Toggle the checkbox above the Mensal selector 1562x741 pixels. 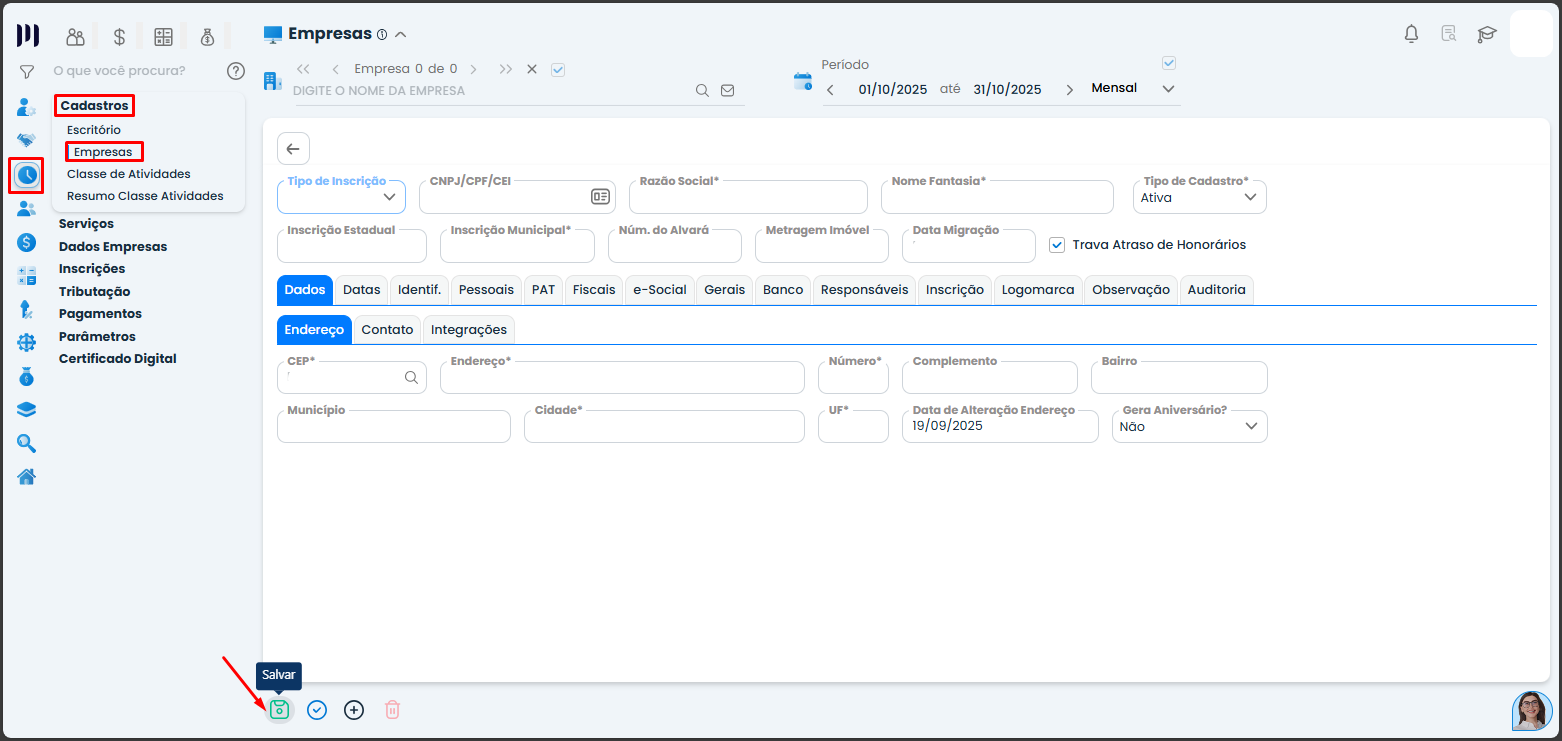1169,63
